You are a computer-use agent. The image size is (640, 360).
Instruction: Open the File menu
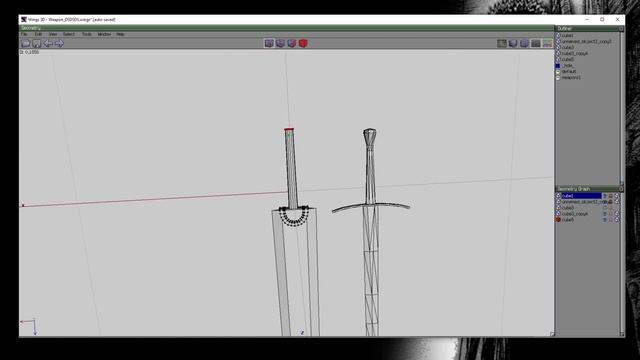click(24, 34)
